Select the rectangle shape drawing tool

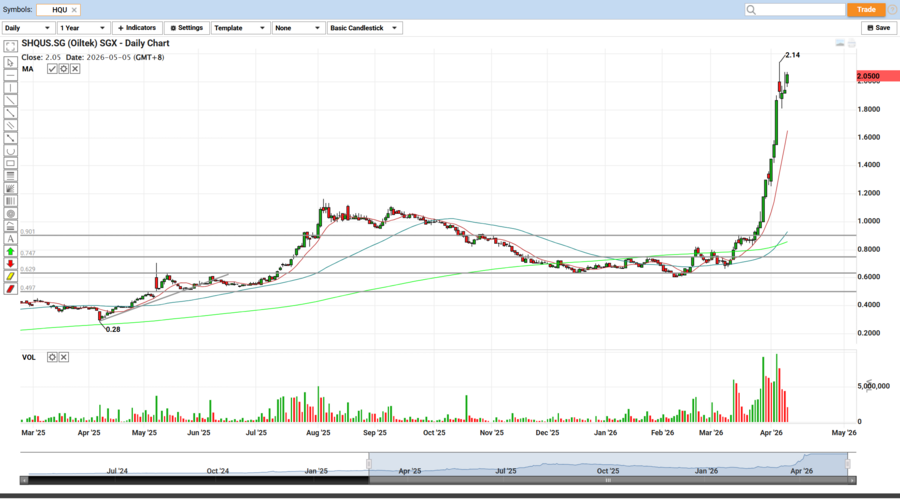point(10,163)
